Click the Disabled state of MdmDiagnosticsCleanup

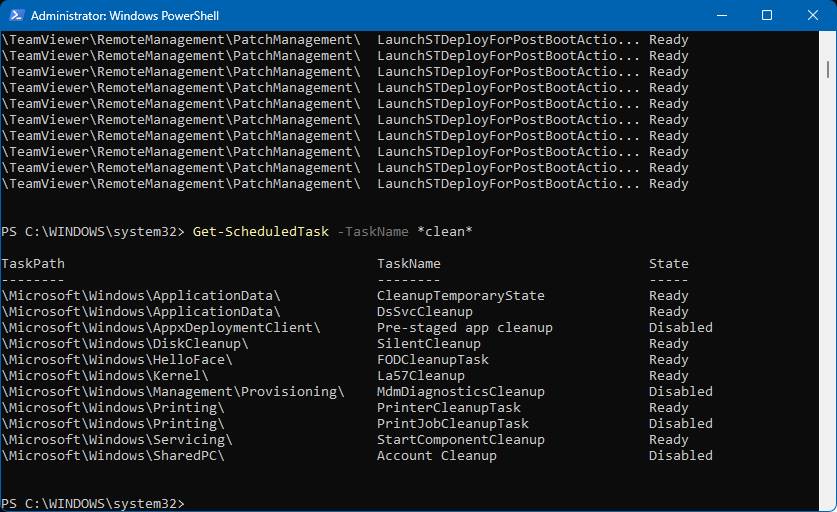pos(681,391)
